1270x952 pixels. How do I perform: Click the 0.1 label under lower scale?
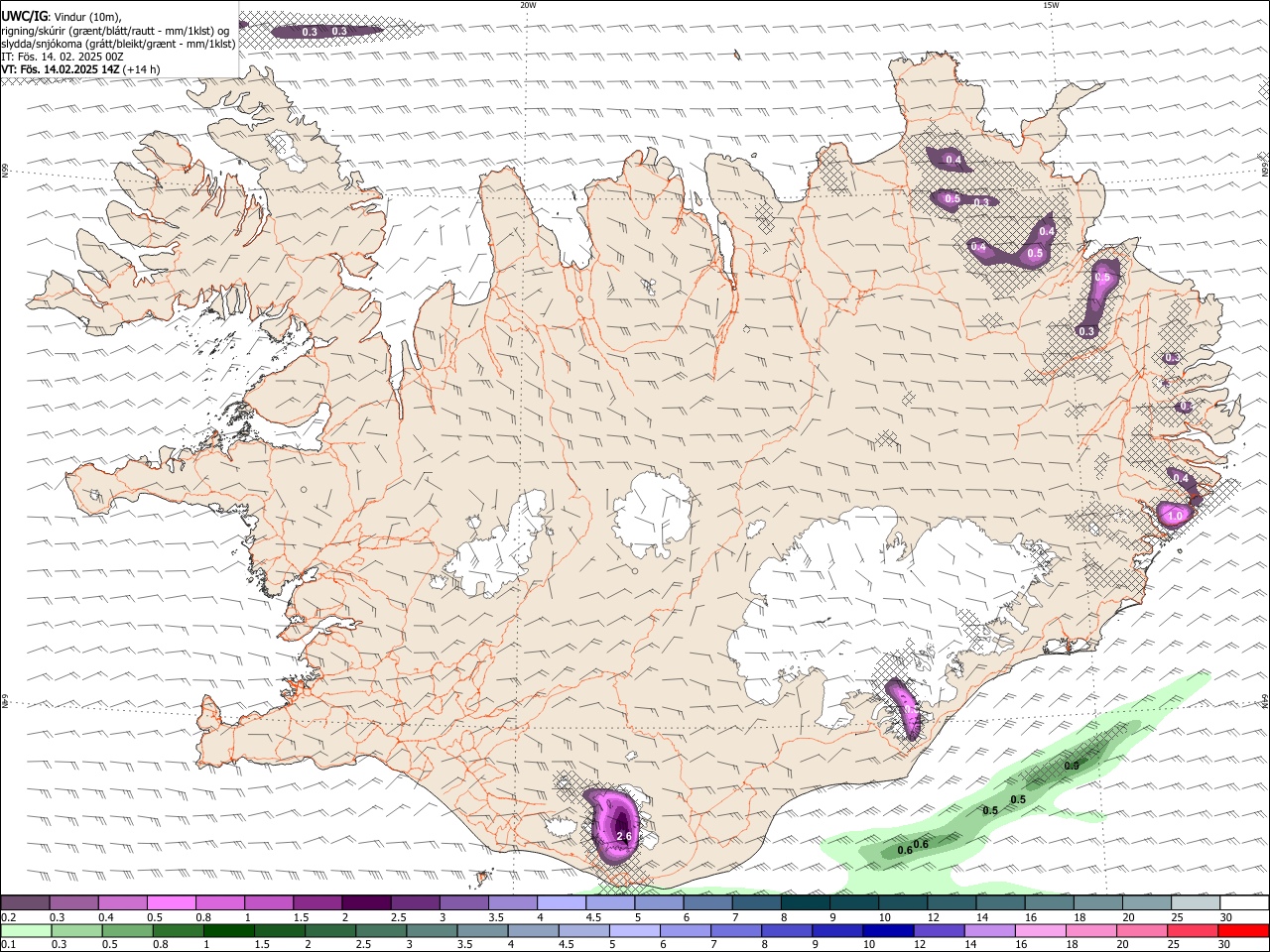(8, 944)
